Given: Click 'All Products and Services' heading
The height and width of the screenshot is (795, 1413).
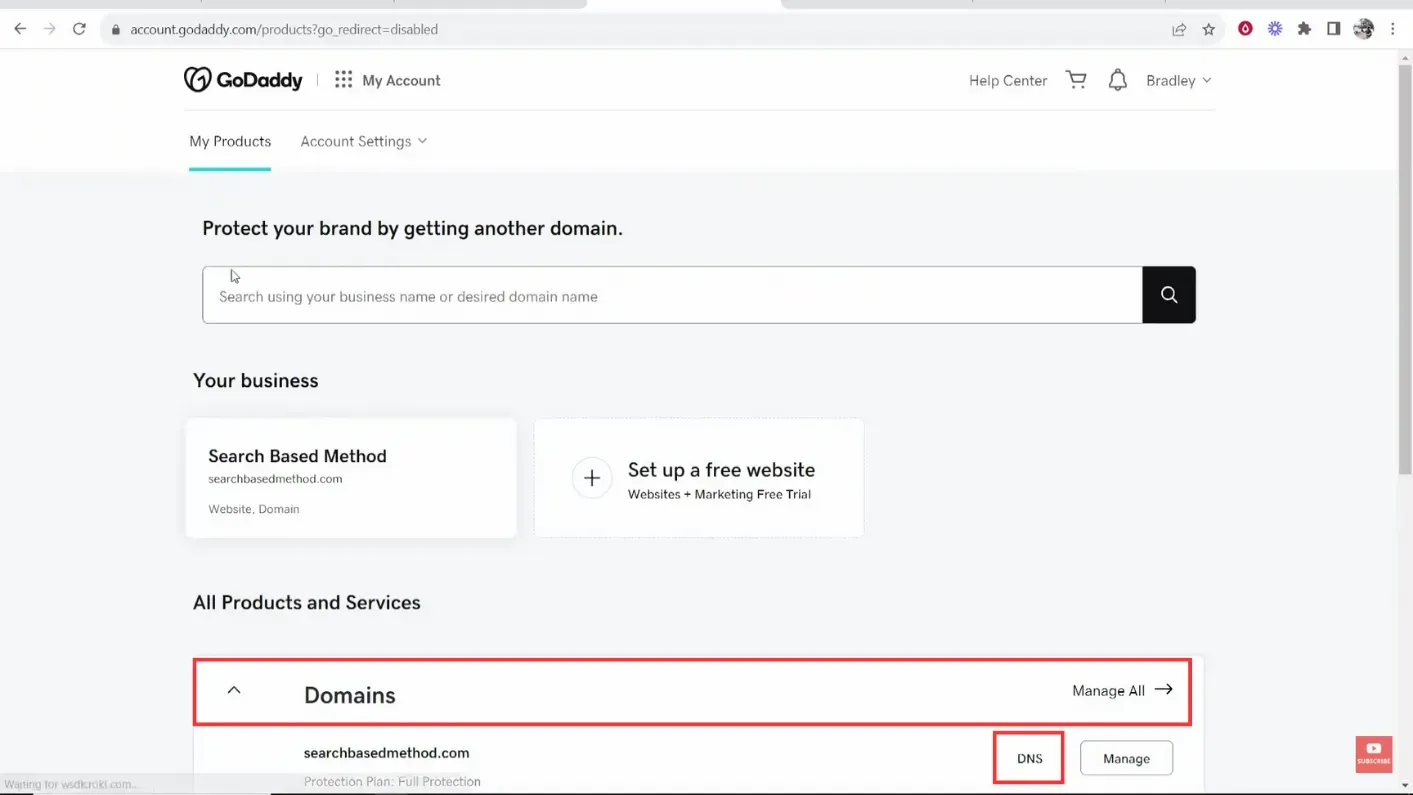Looking at the screenshot, I should (307, 602).
